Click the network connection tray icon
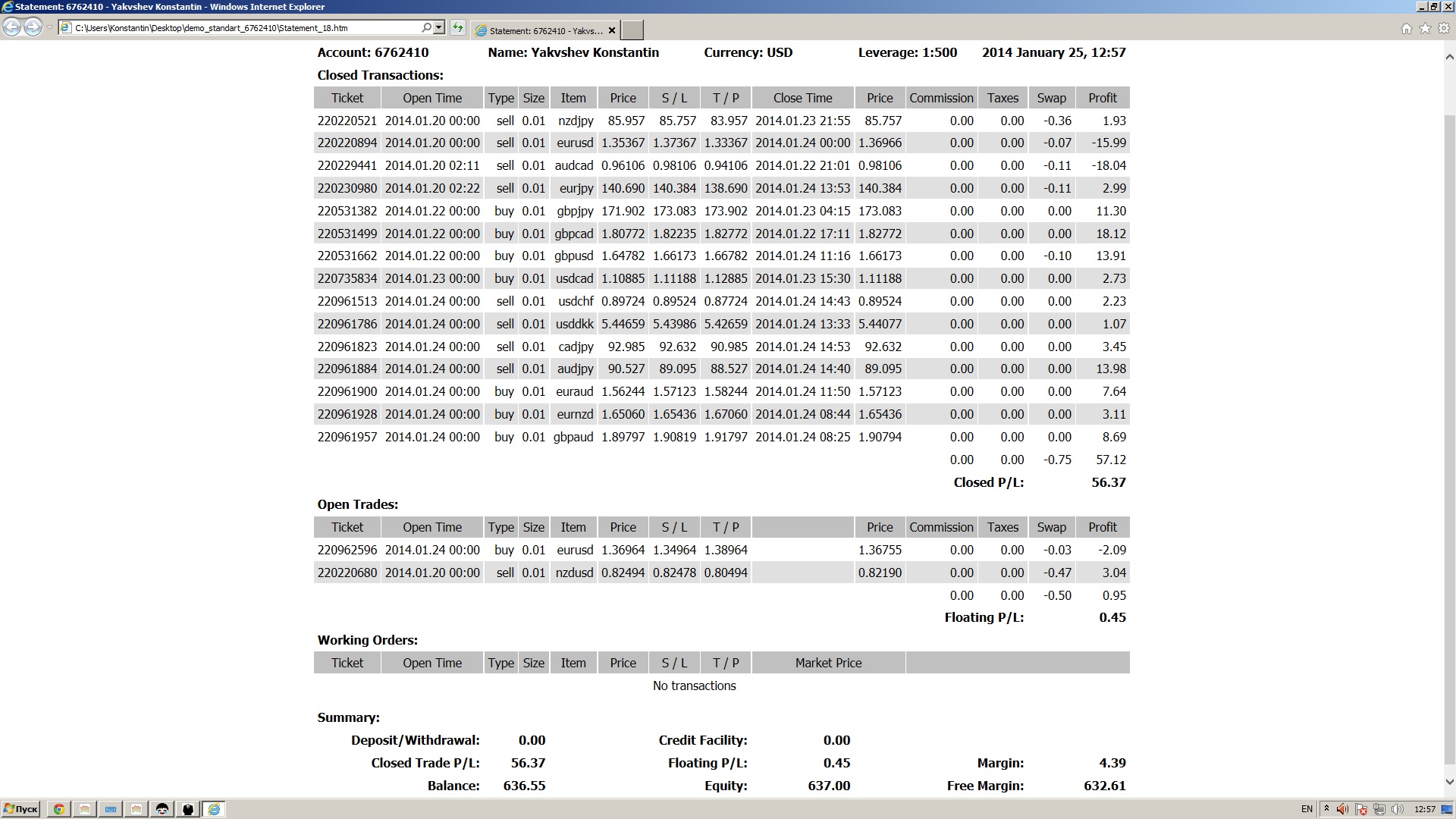This screenshot has height=819, width=1456. (1379, 809)
